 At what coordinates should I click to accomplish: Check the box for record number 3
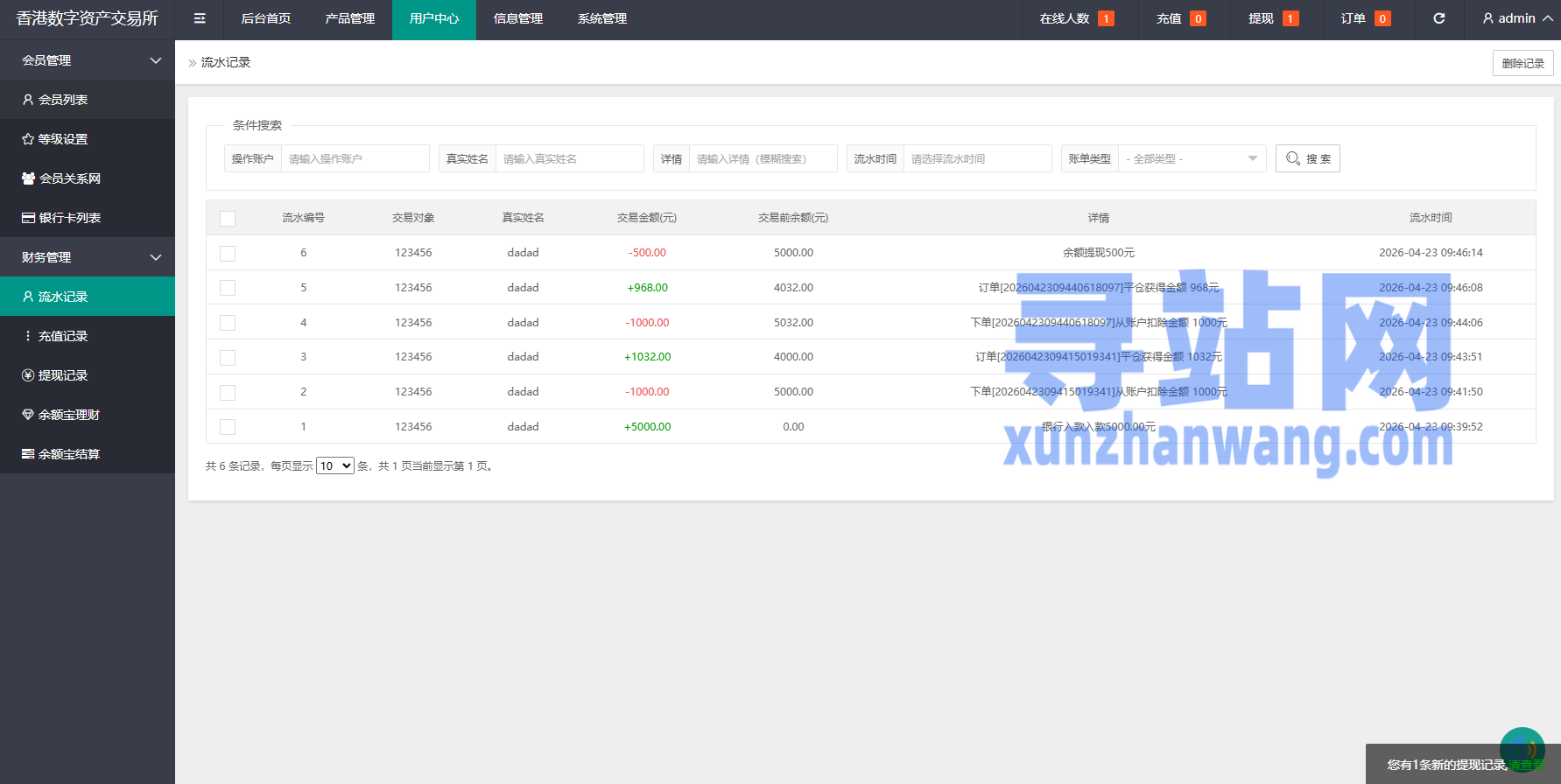[228, 357]
